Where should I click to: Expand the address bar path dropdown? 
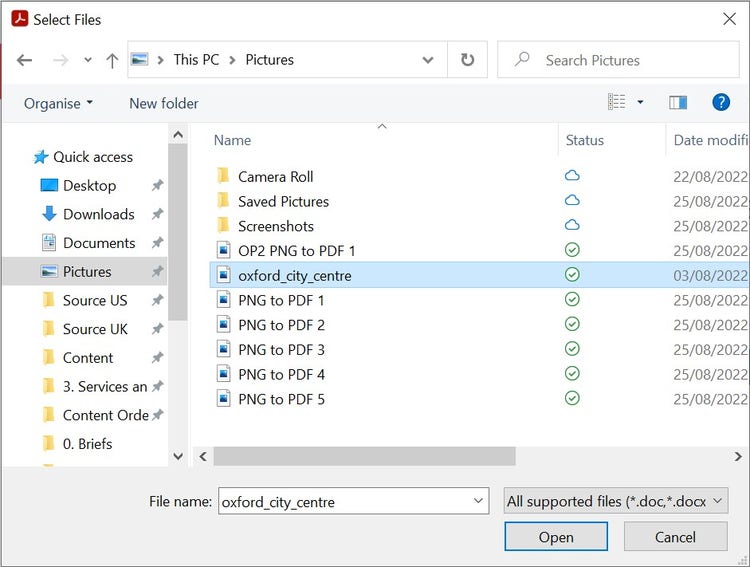pos(428,60)
